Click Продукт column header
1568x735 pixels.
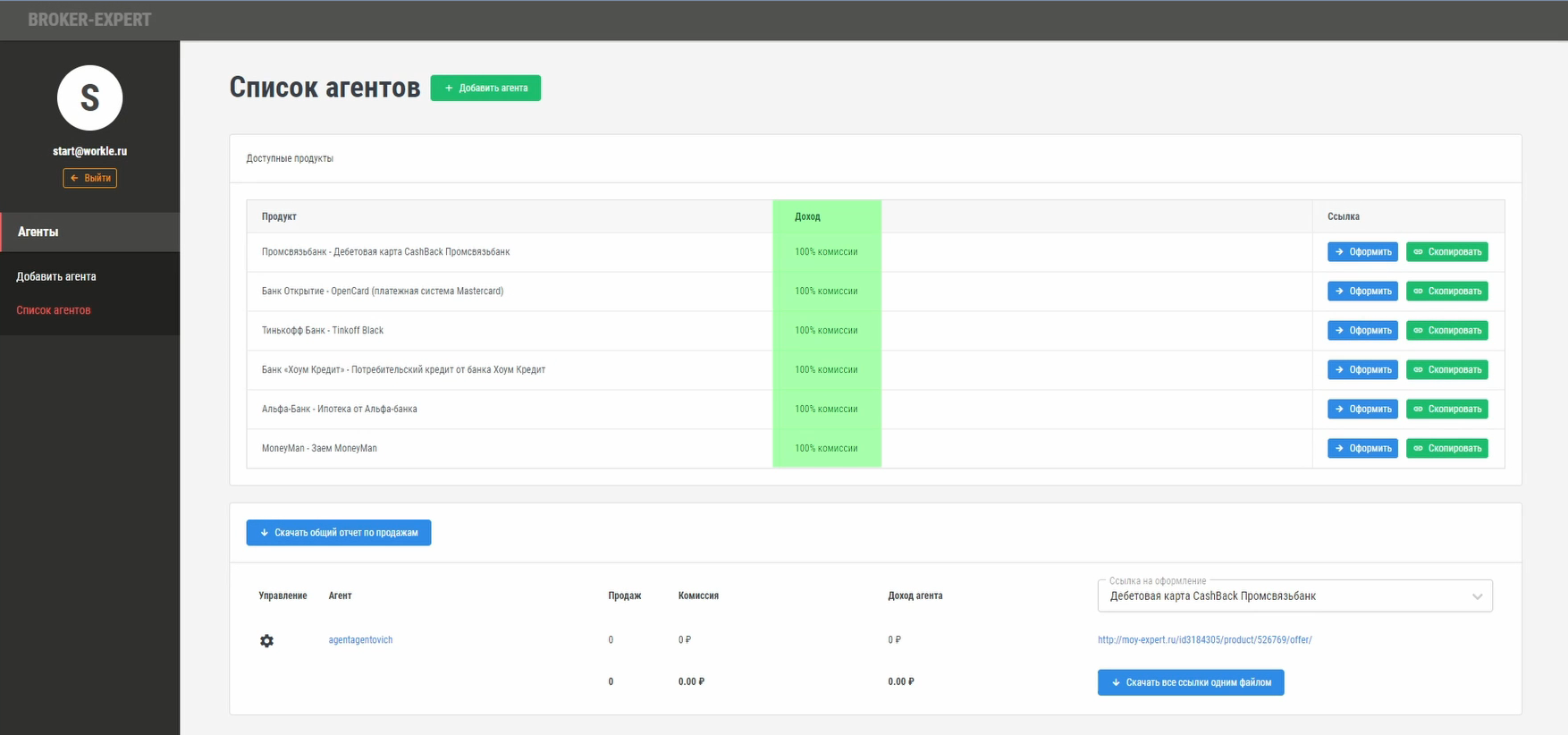[x=279, y=217]
